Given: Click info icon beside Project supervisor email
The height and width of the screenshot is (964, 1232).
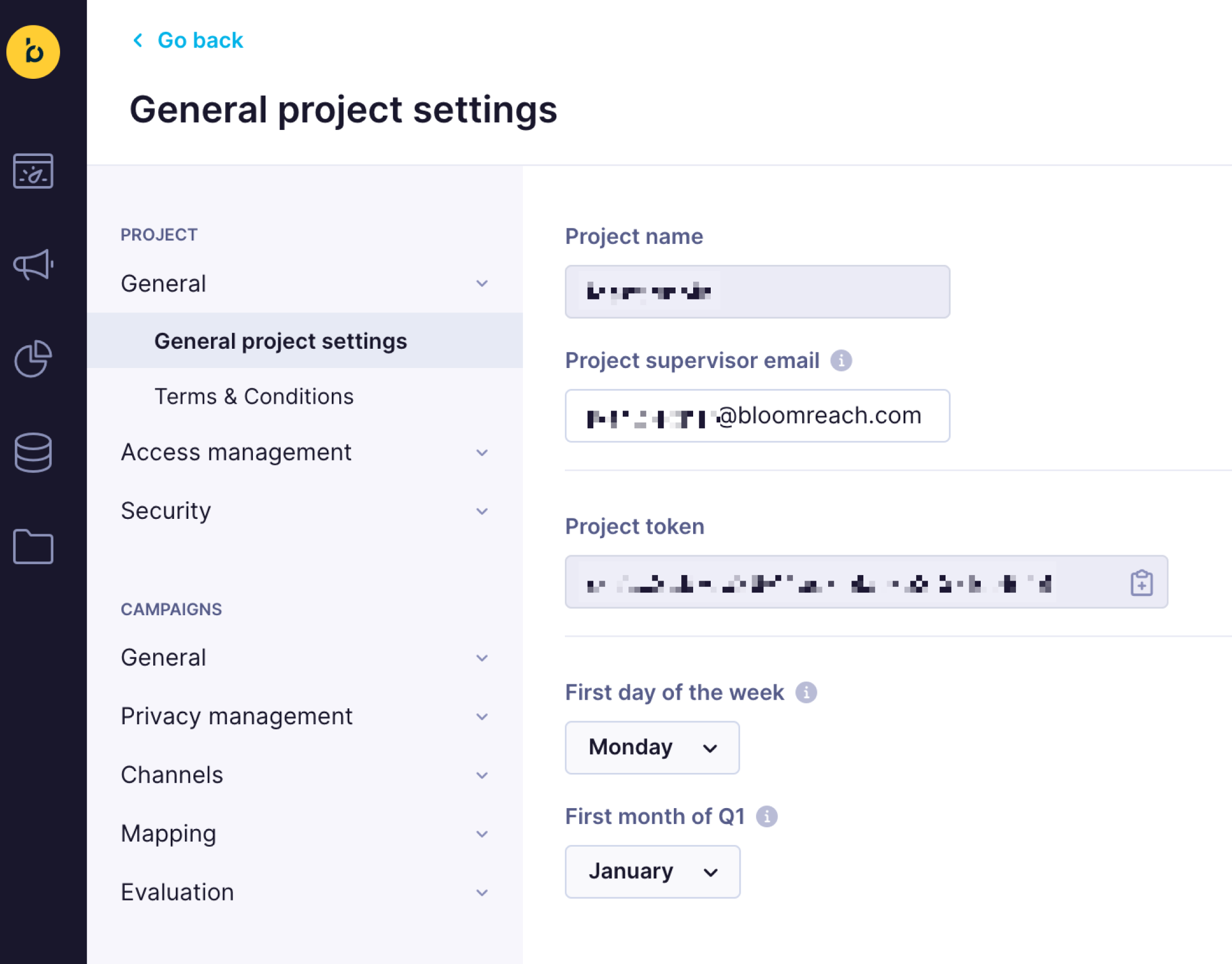Looking at the screenshot, I should pos(841,361).
